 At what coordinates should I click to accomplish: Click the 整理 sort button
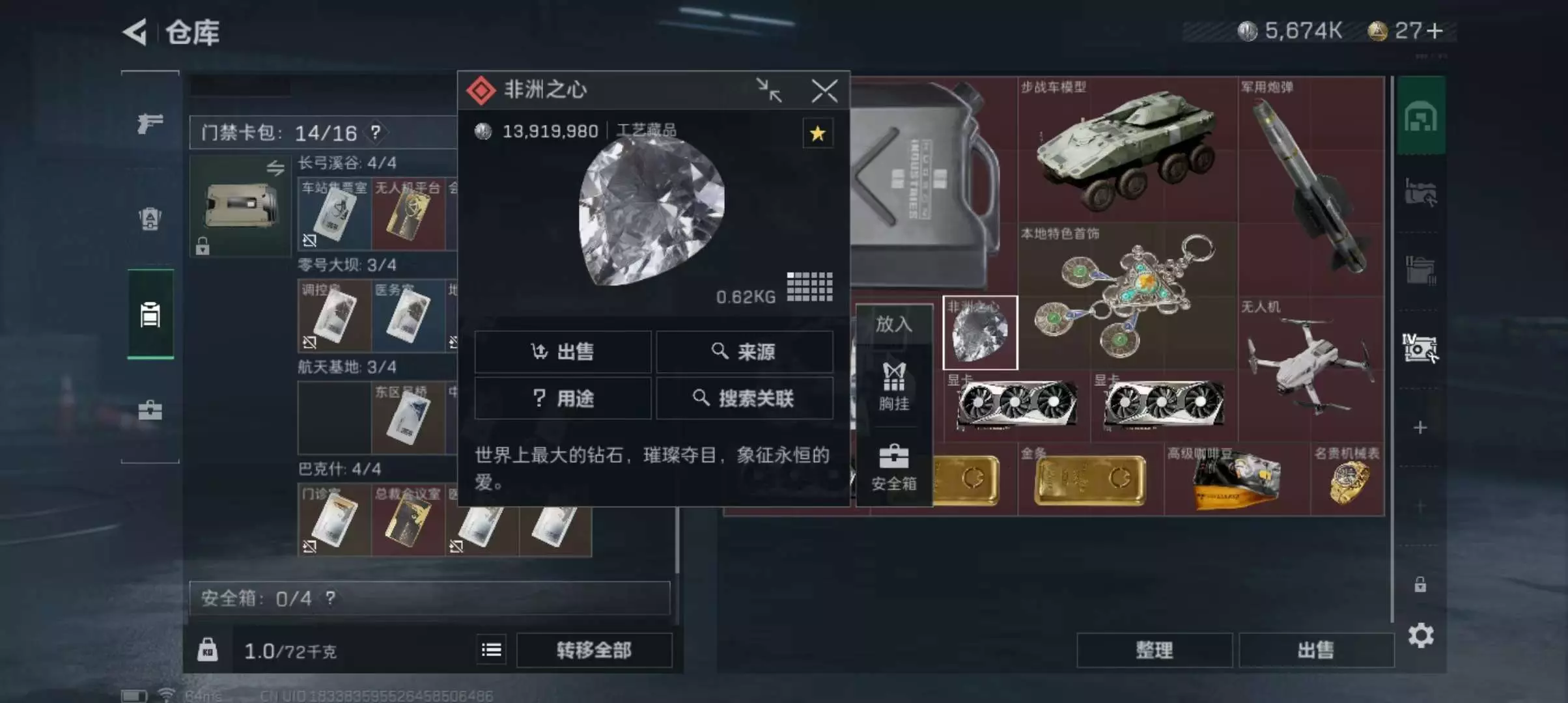click(1155, 650)
